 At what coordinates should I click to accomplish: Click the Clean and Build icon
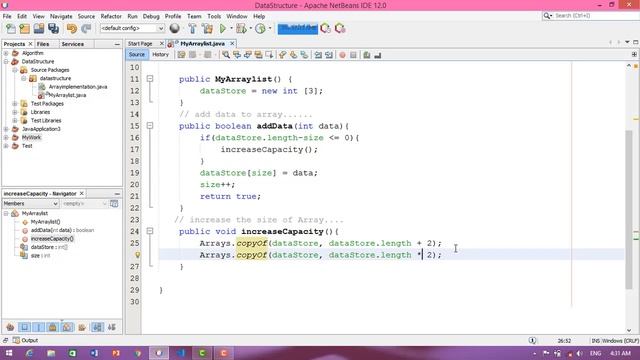[207, 29]
